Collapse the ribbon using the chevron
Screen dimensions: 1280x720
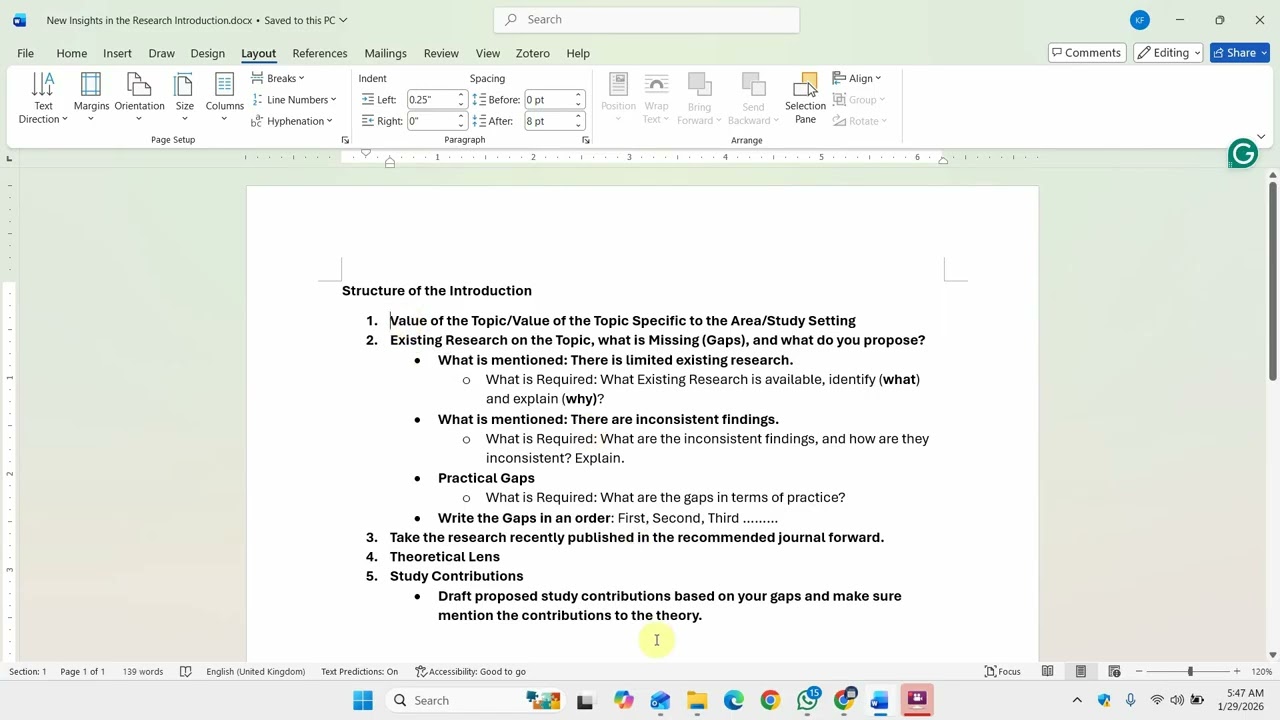pos(1261,137)
